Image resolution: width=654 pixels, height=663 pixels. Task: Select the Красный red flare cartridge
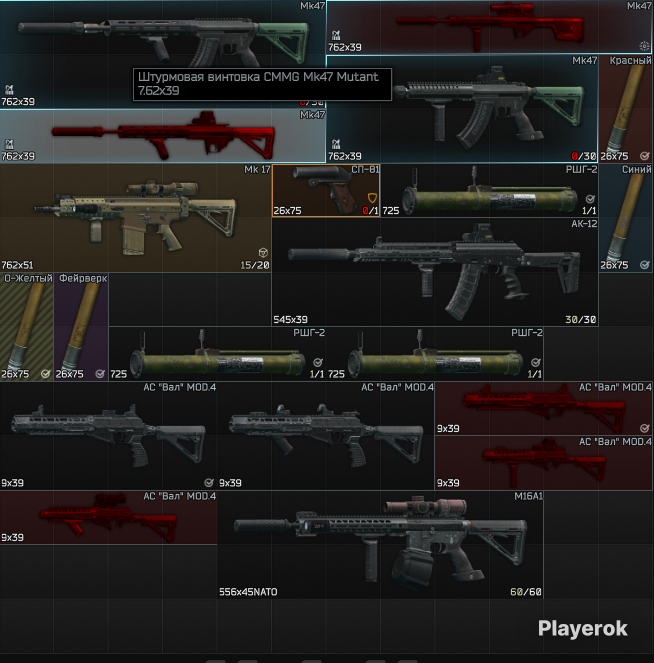coord(626,109)
